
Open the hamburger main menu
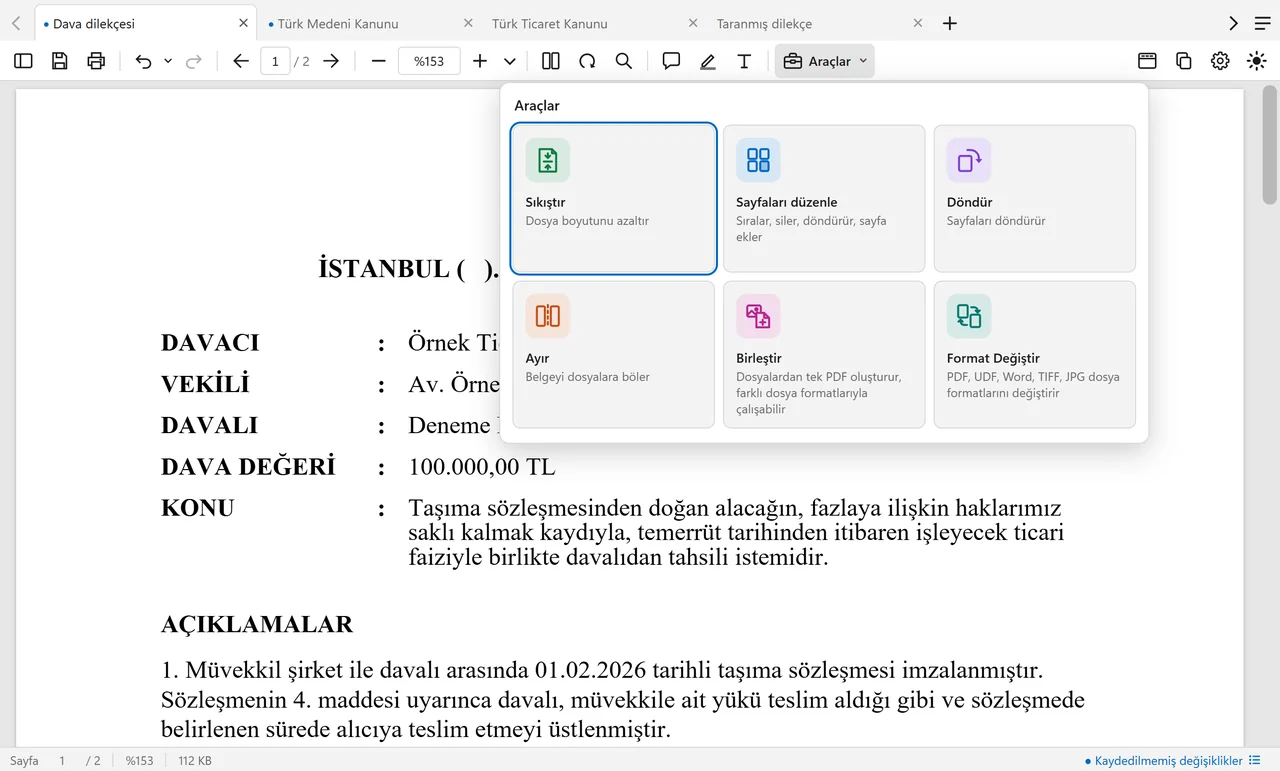click(x=1262, y=23)
